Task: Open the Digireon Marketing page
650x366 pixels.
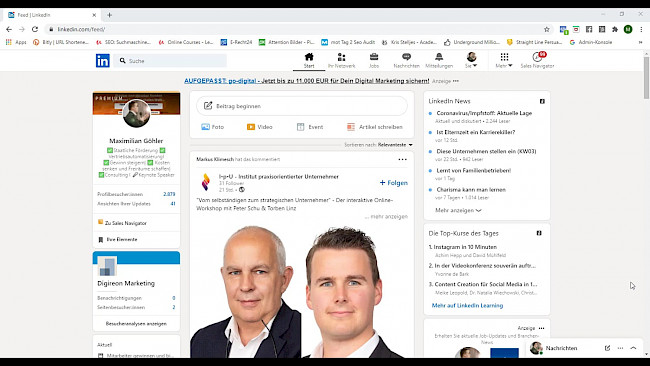Action: coord(126,284)
